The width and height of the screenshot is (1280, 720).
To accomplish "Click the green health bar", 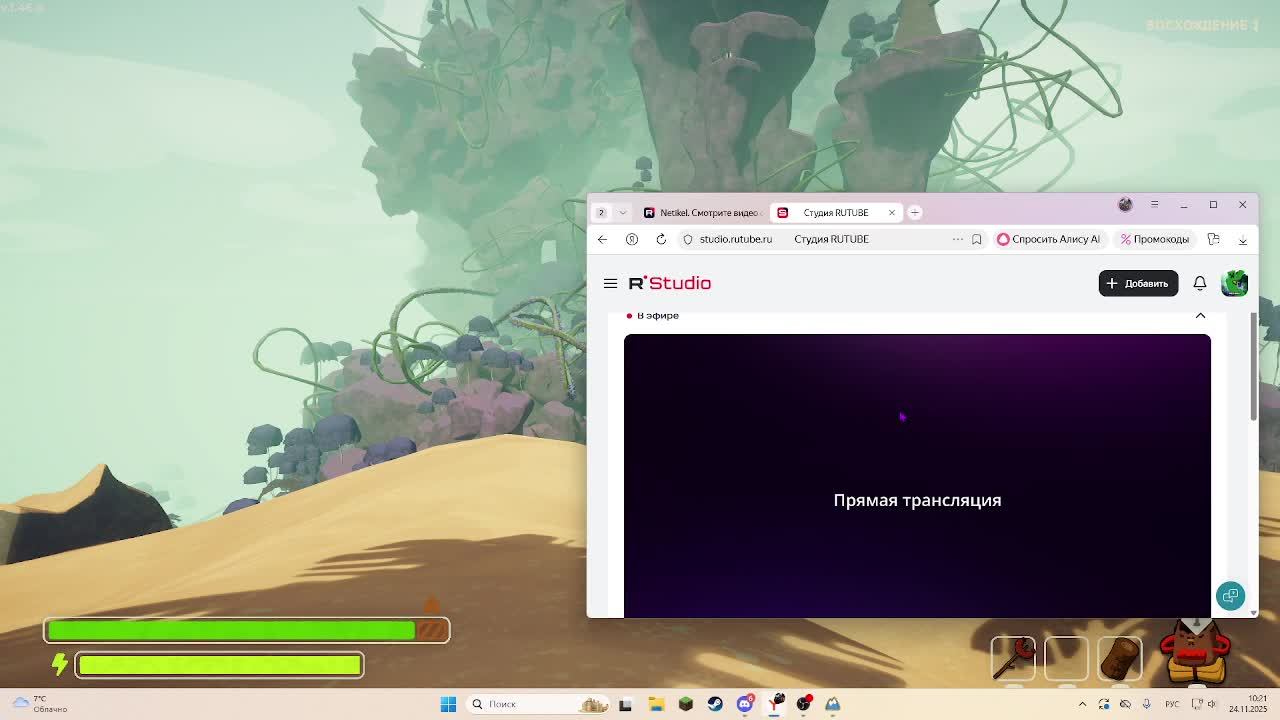I will pos(246,629).
